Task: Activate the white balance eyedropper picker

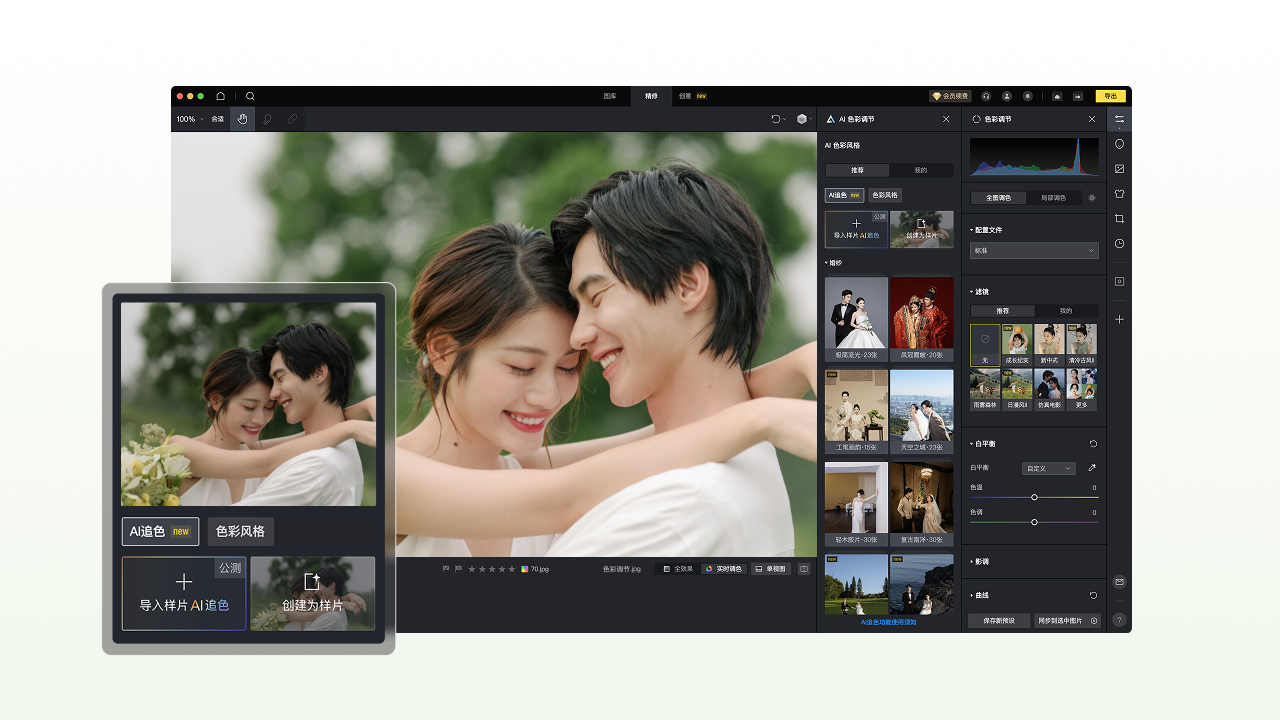Action: pos(1091,467)
